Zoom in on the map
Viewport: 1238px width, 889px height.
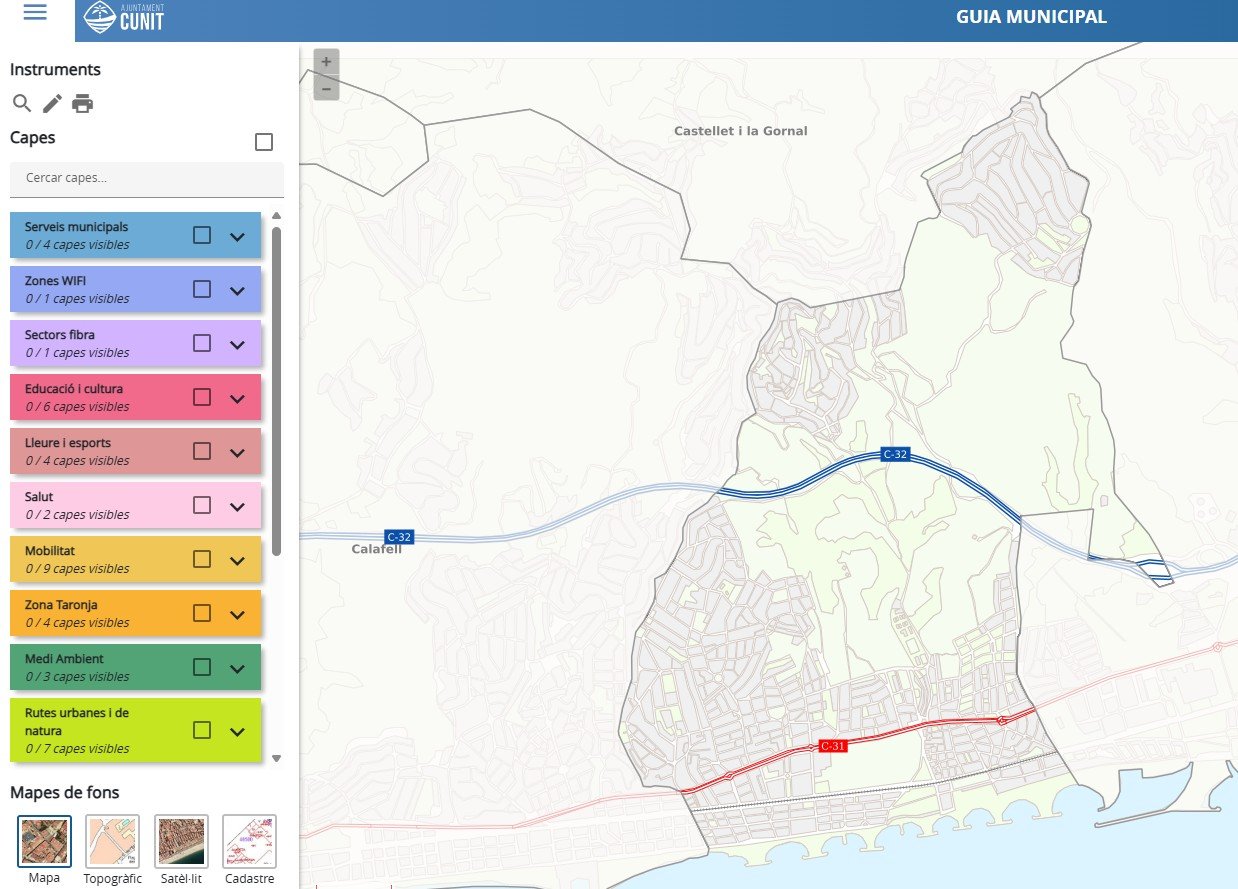pos(326,62)
